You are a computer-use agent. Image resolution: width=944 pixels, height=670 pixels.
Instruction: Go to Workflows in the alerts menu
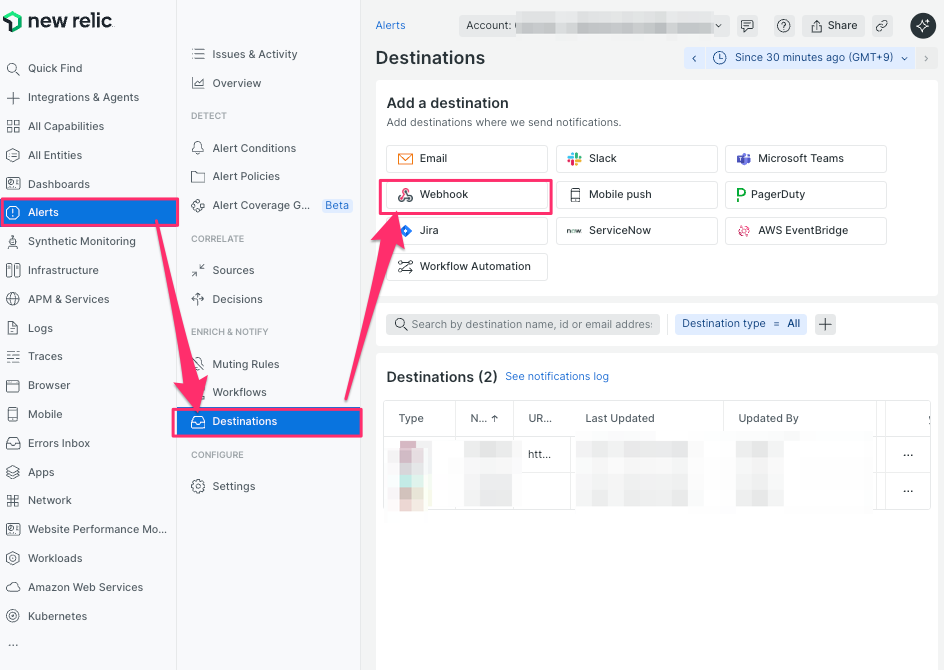[x=239, y=392]
